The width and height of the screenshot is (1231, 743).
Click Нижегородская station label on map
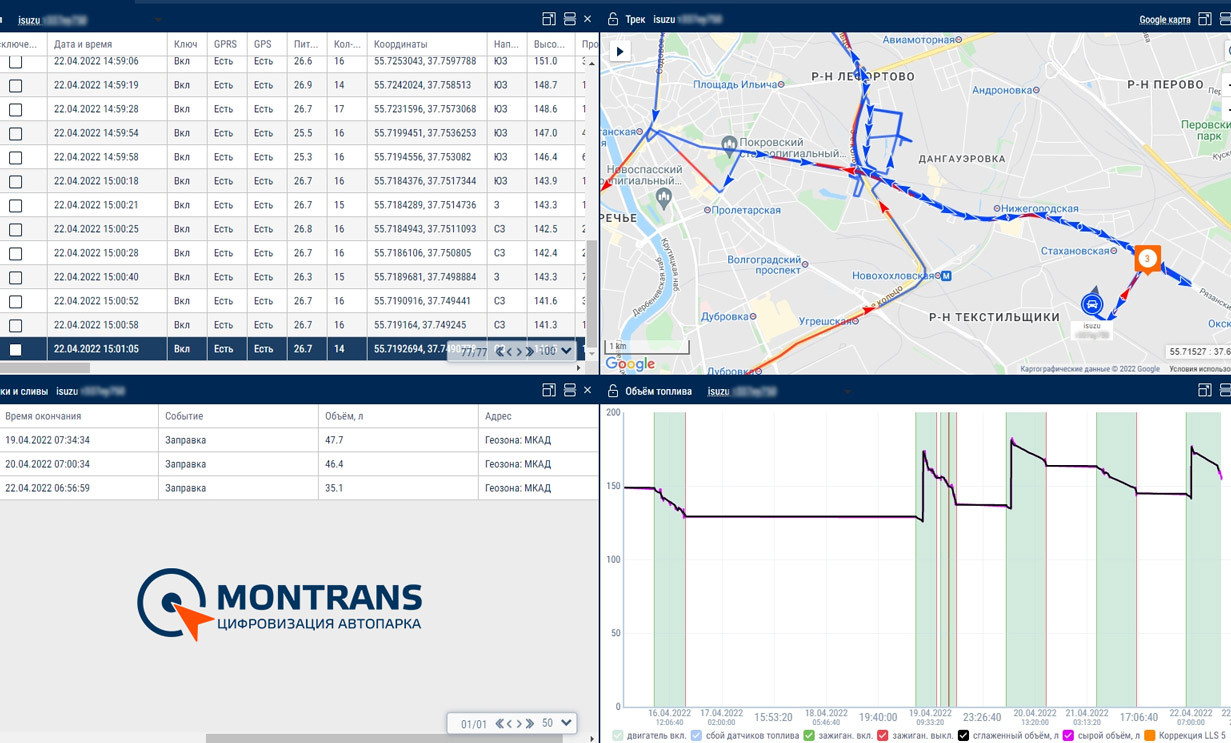pos(1042,209)
